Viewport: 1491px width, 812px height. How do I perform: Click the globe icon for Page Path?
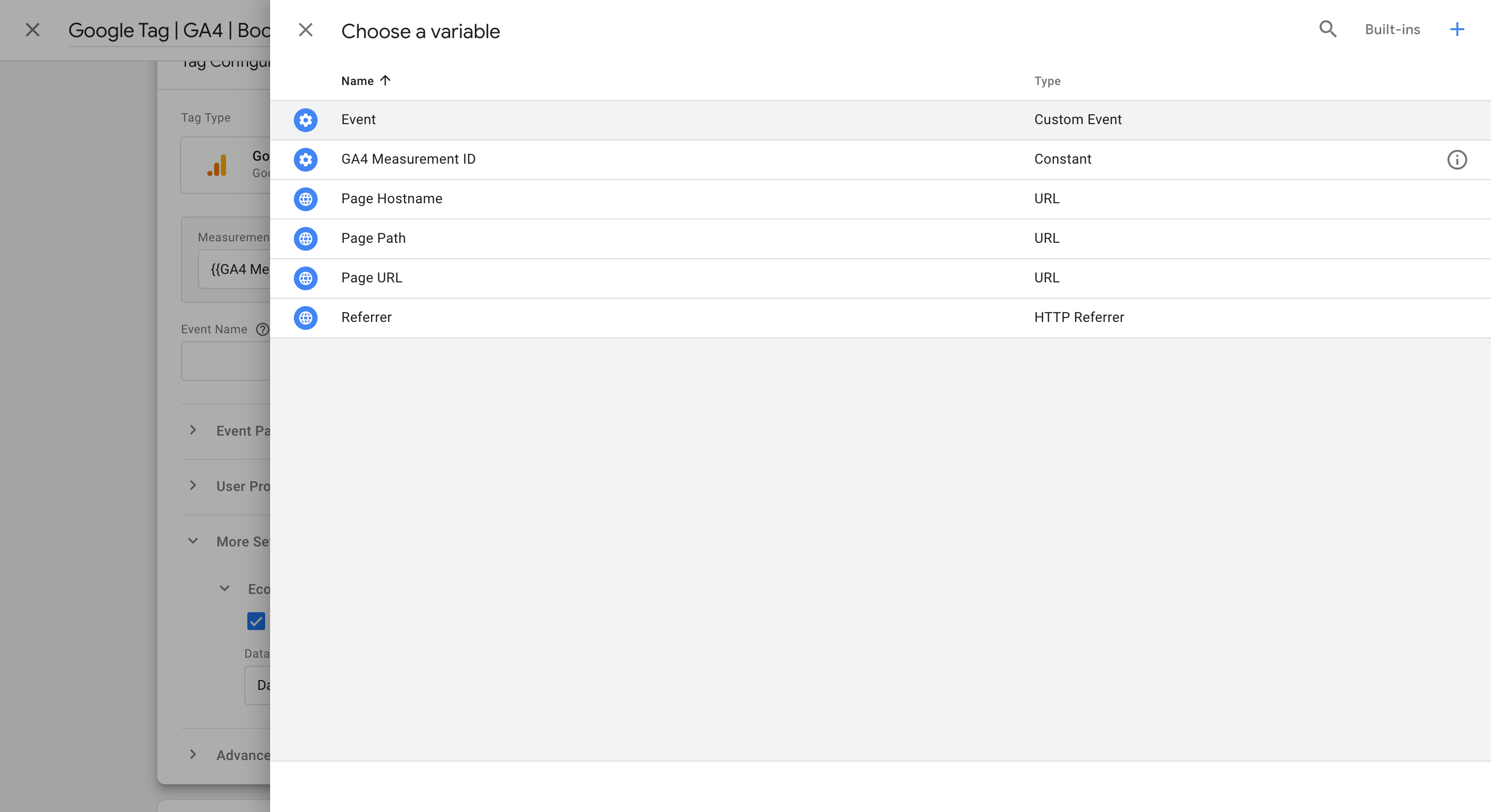[306, 238]
